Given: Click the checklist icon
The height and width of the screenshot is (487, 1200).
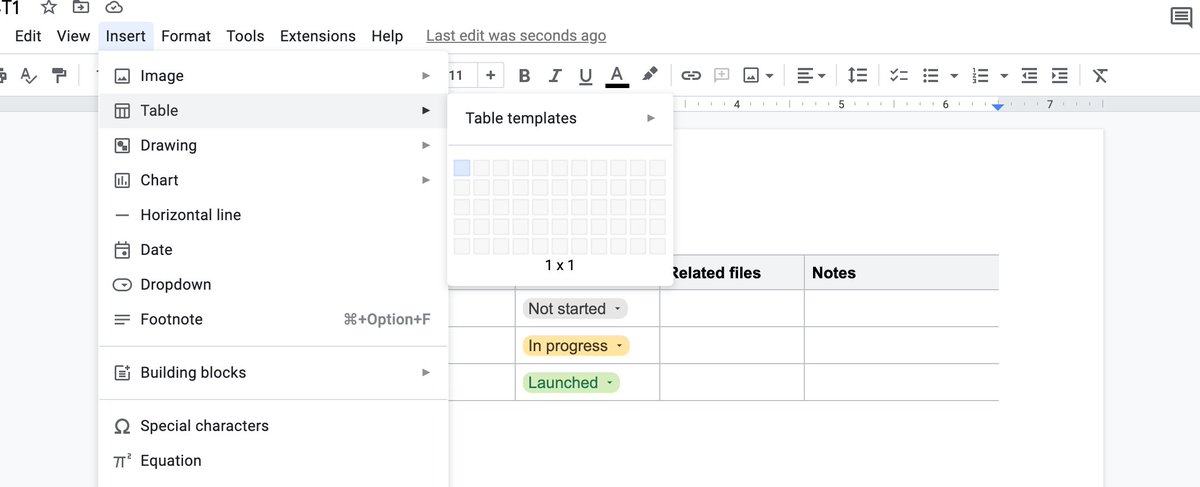Looking at the screenshot, I should [899, 75].
